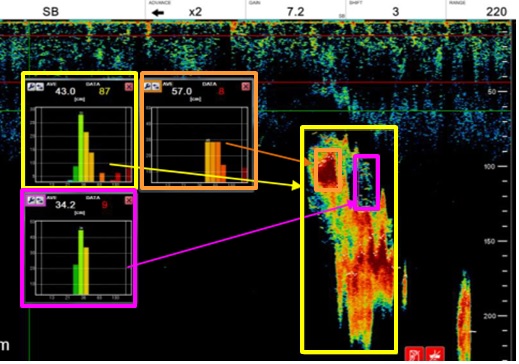
Task: Select the SHIFT 3 field
Action: [x=396, y=10]
